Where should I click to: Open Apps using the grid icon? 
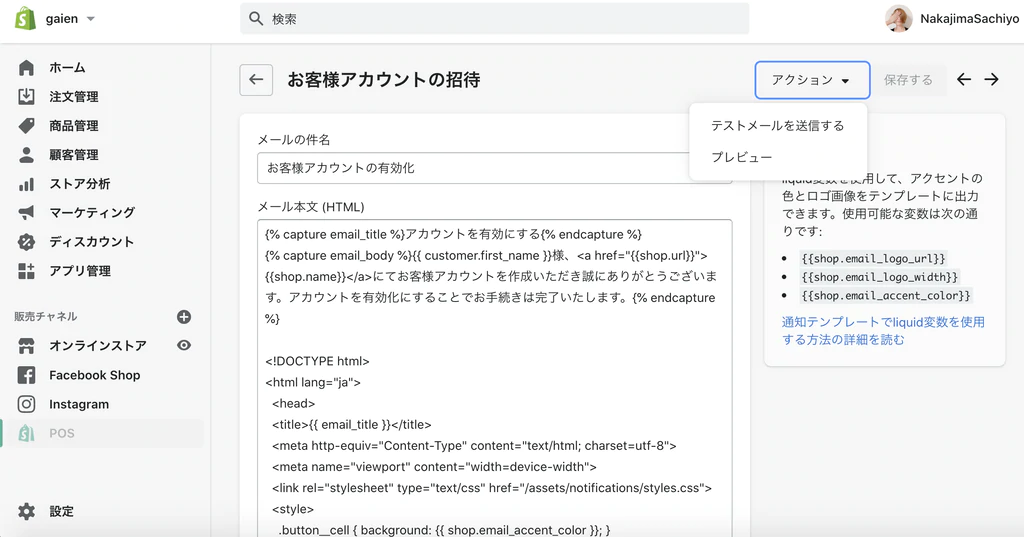(27, 271)
